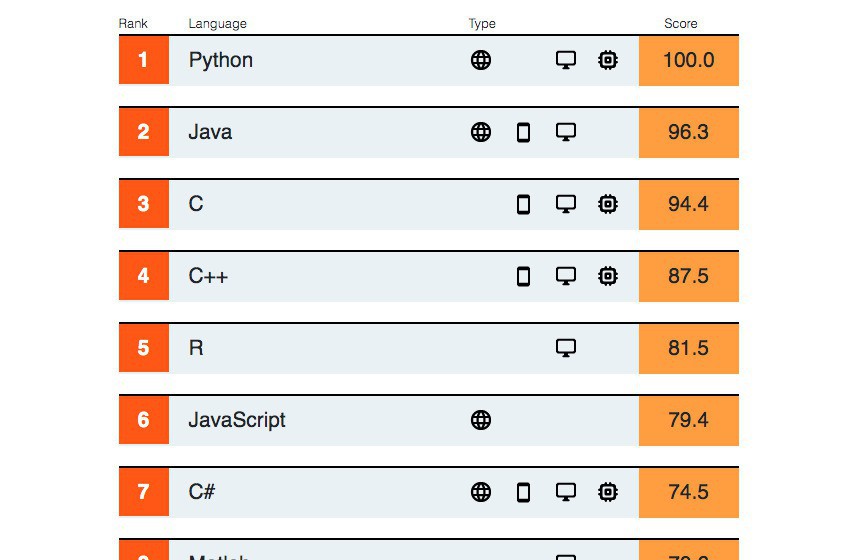Screen dimensions: 860x560
Task: Click the orange rank 1 badge
Action: click(143, 60)
